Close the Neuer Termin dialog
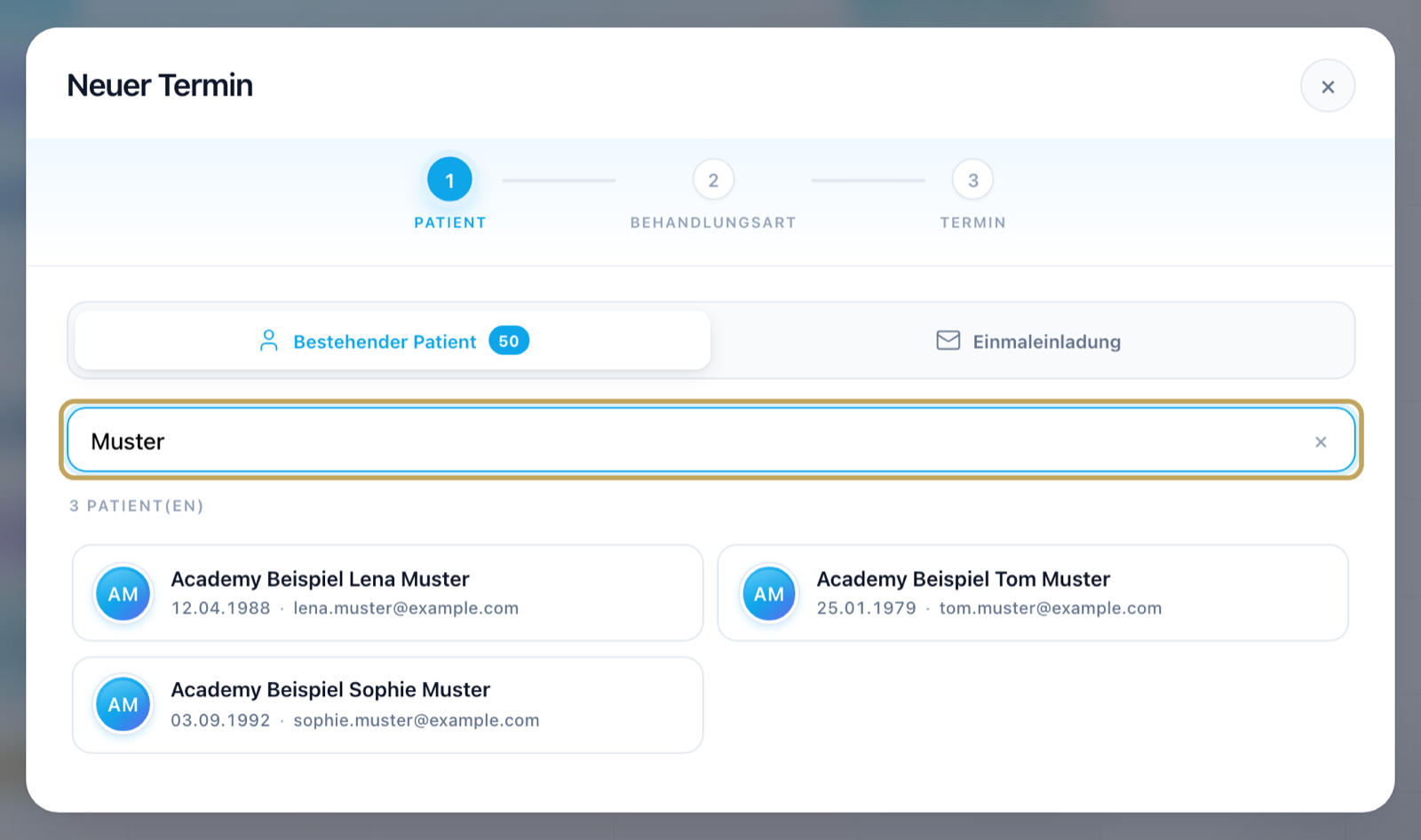This screenshot has height=840, width=1421. pyautogui.click(x=1328, y=86)
